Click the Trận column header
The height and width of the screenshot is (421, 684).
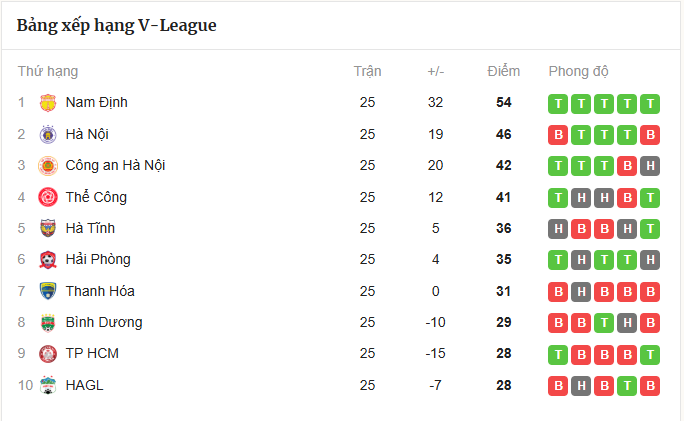tap(367, 71)
